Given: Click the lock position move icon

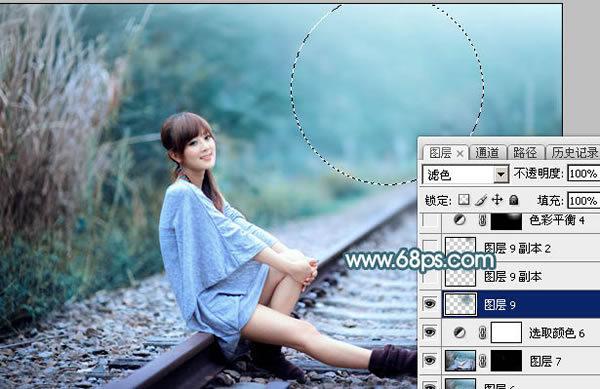Looking at the screenshot, I should point(497,200).
